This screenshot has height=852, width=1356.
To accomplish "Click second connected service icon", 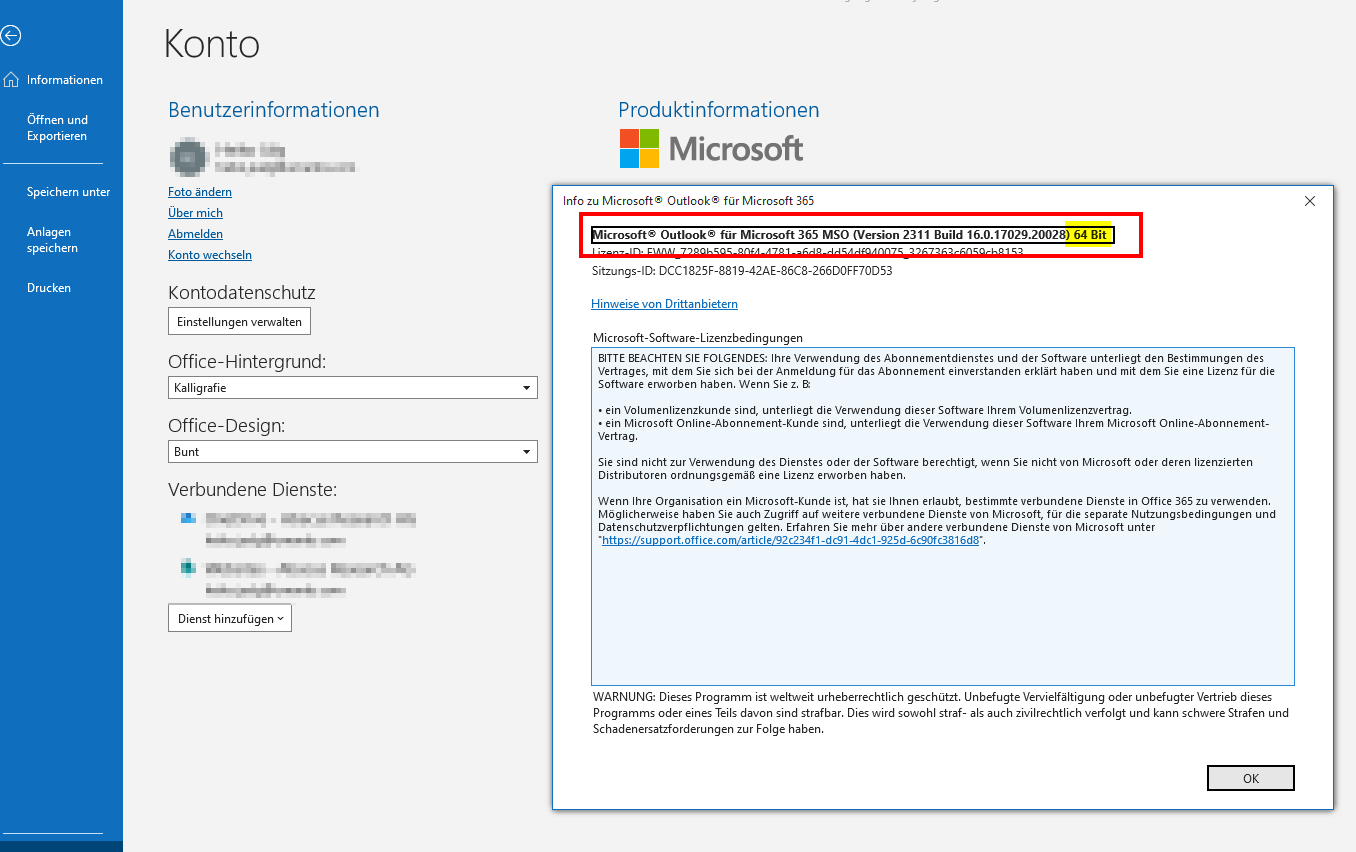I will tap(187, 568).
